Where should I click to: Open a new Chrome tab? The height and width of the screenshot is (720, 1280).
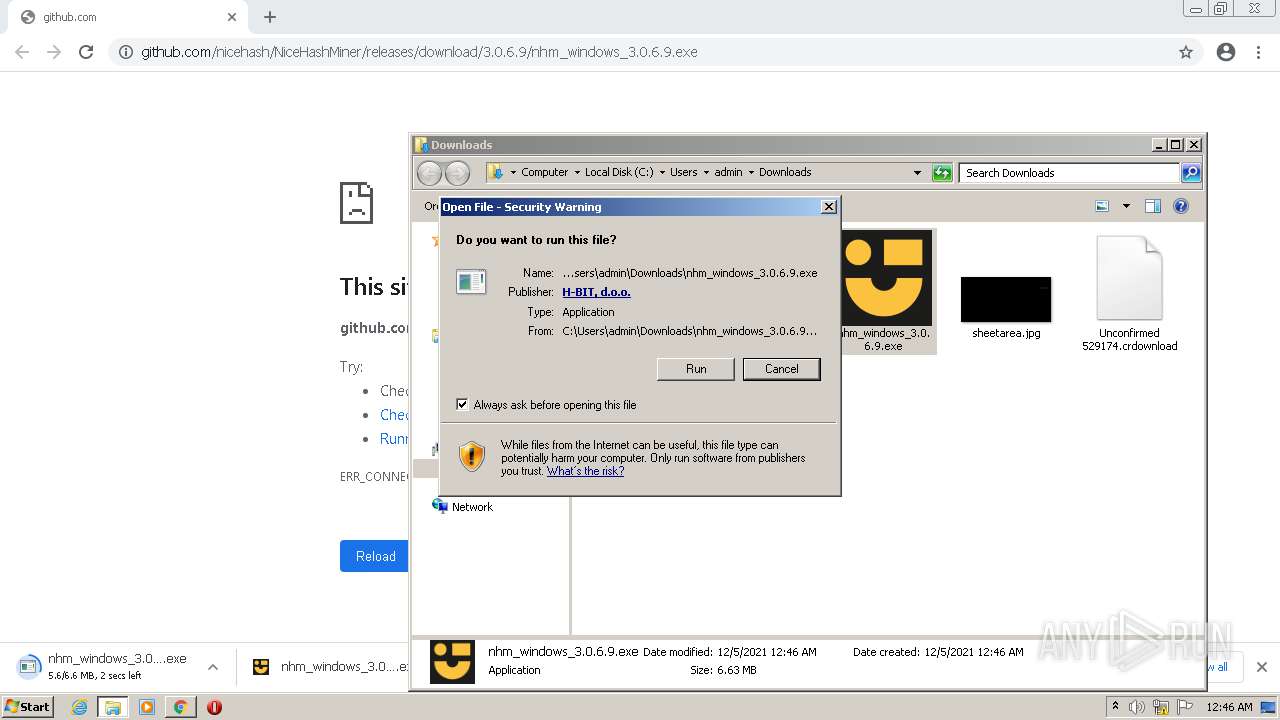(270, 17)
